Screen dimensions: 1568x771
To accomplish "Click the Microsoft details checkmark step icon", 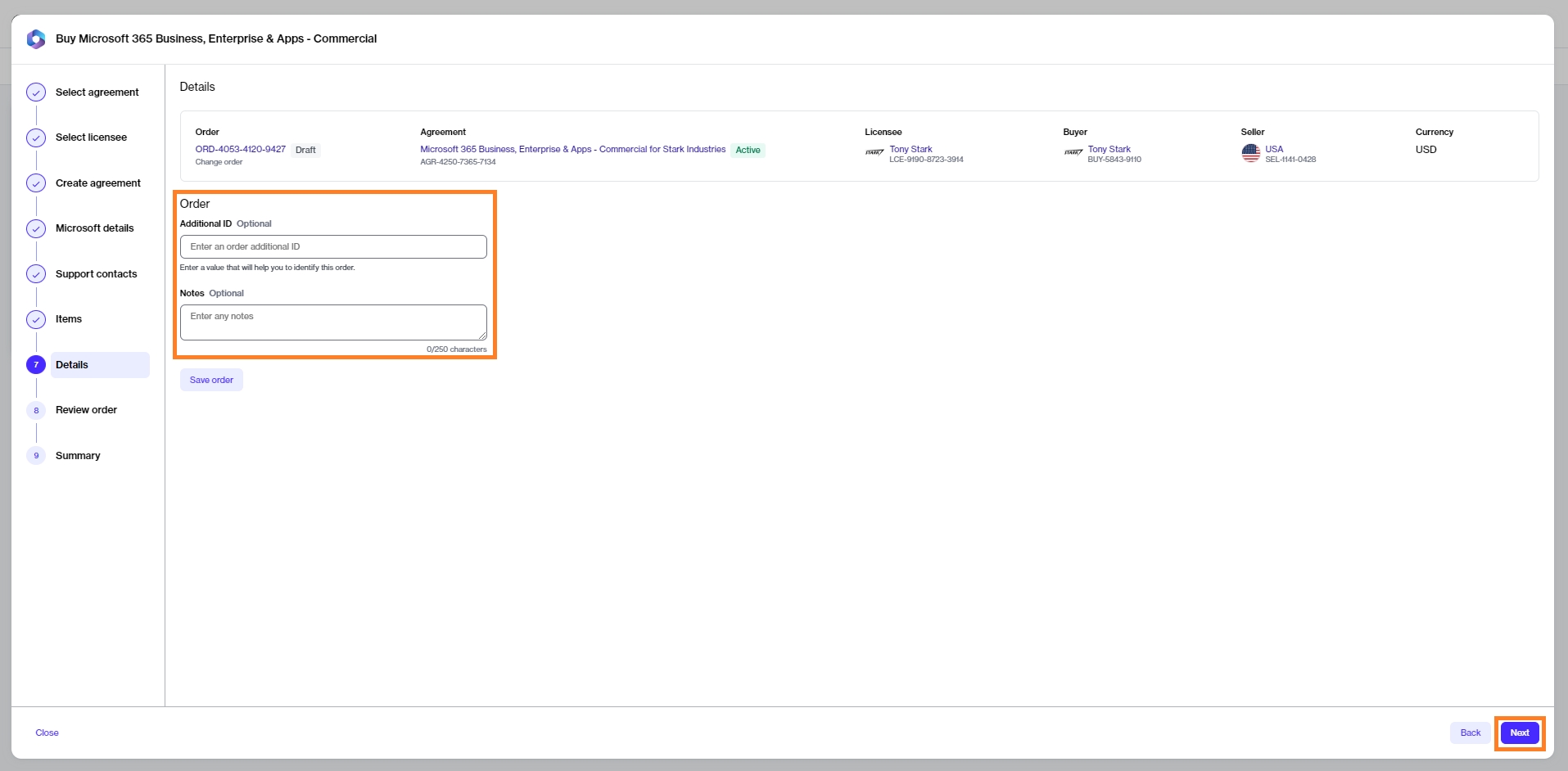I will pos(36,228).
